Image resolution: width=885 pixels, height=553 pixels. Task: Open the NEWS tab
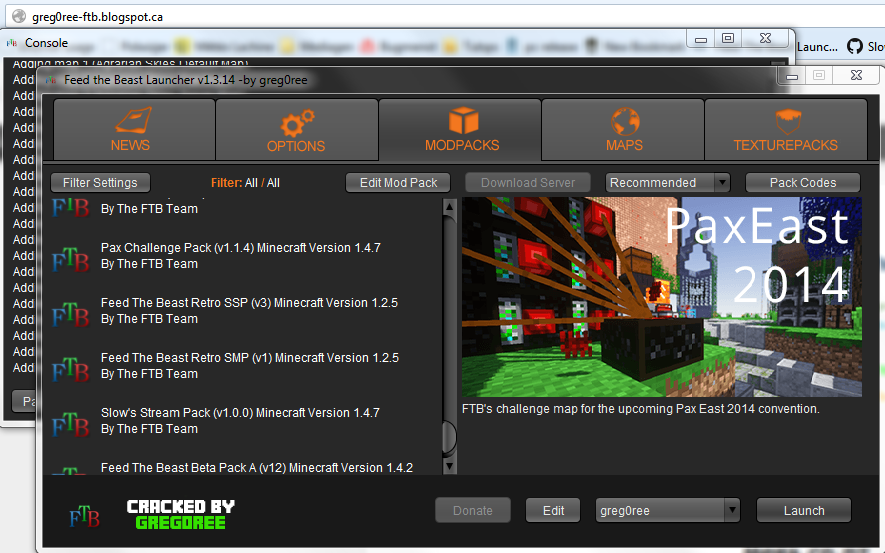click(134, 129)
